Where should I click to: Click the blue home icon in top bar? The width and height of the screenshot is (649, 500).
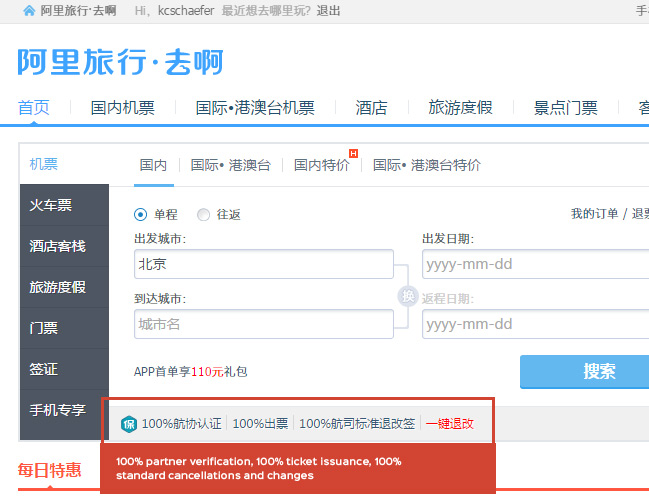[x=29, y=10]
